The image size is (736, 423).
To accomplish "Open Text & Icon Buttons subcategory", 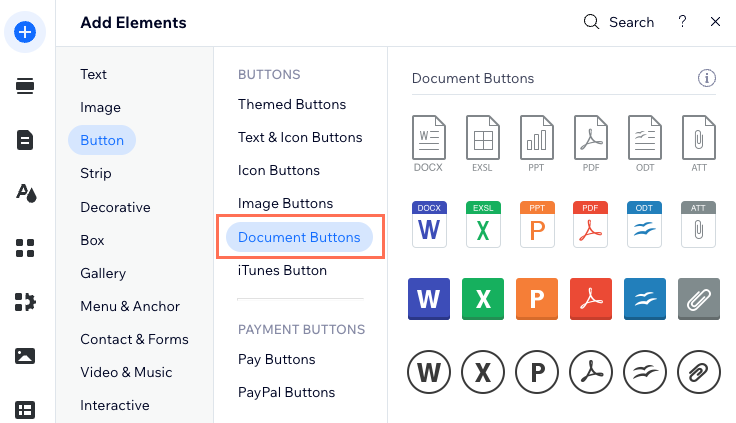I will [x=300, y=137].
